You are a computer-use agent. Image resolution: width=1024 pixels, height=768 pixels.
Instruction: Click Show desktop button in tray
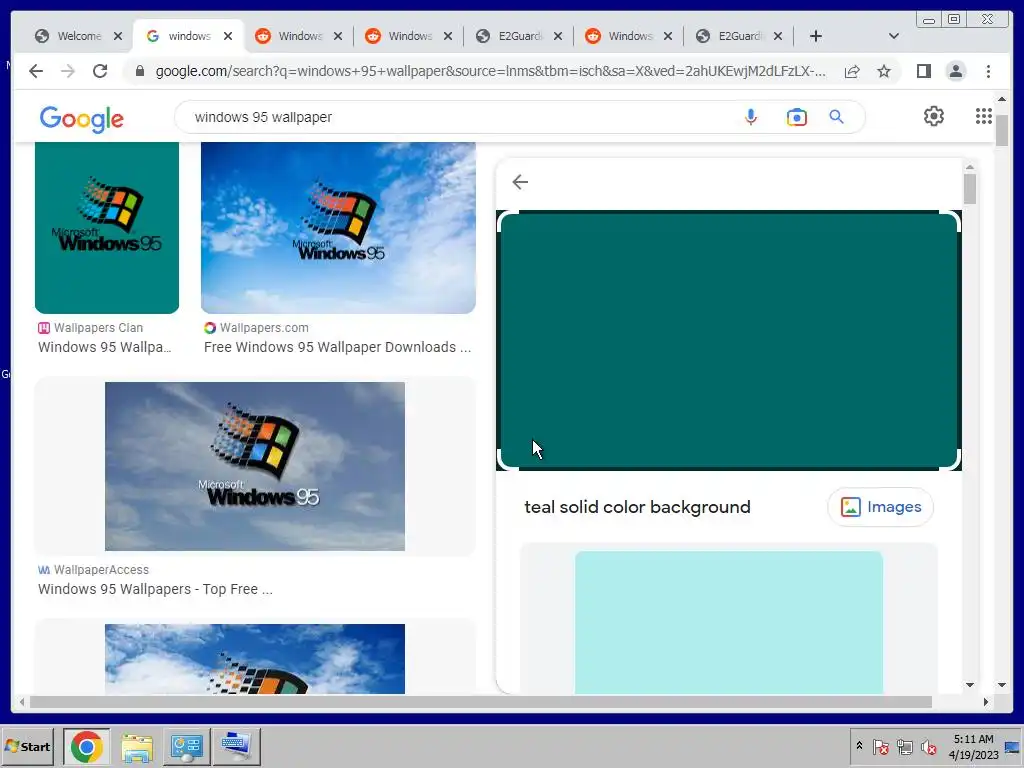(x=1013, y=746)
